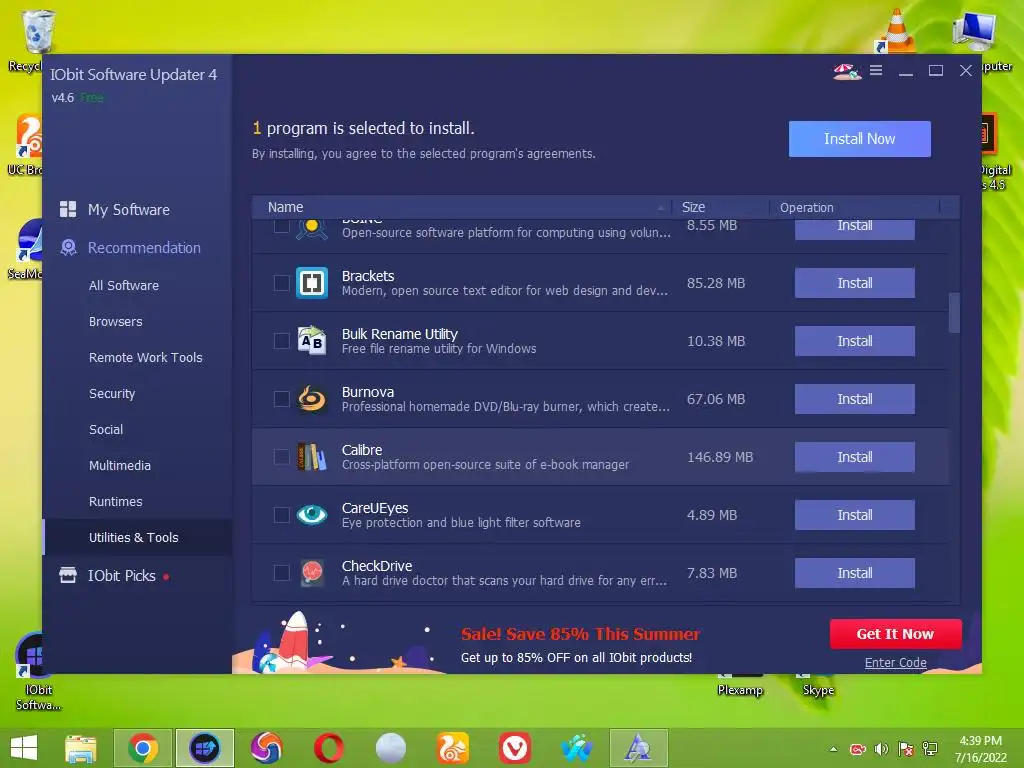
Task: Click the Recommendation badge icon
Action: (68, 248)
